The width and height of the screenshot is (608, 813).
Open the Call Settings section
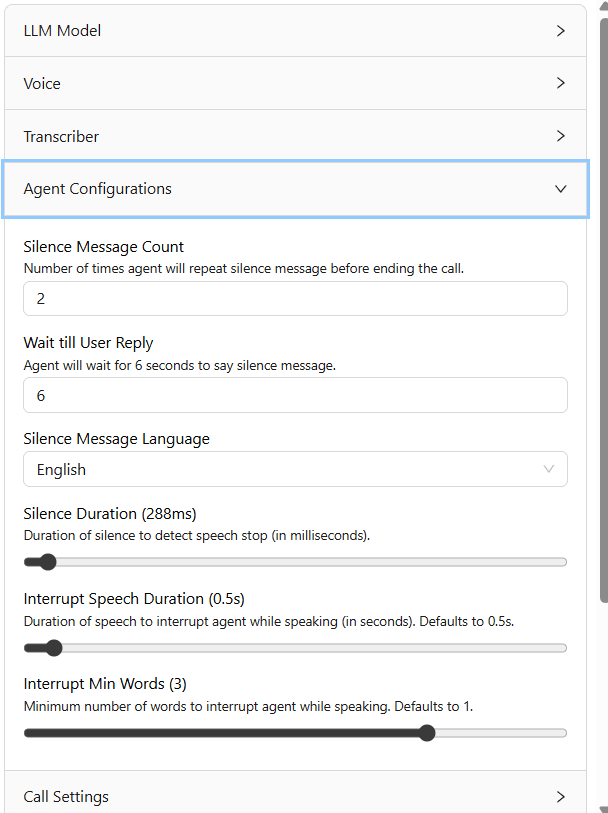295,792
